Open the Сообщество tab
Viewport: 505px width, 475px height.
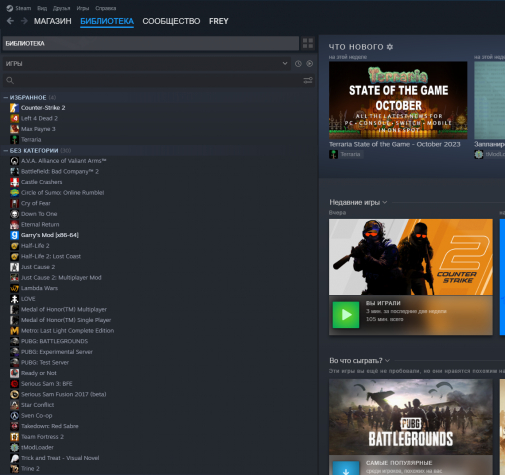click(171, 21)
